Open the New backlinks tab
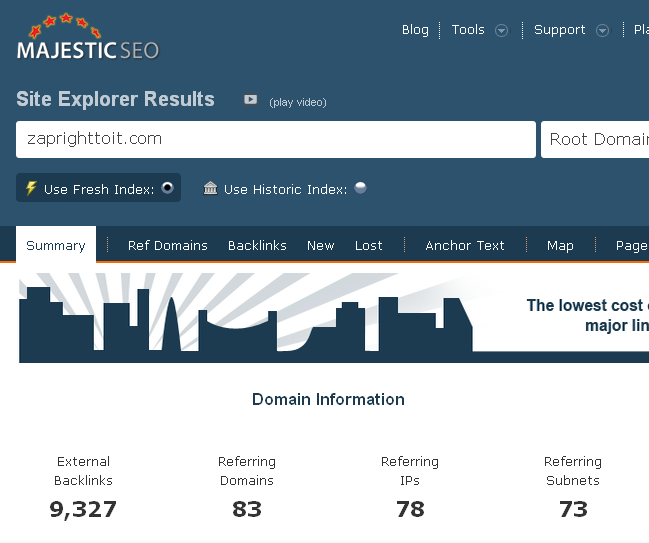The width and height of the screenshot is (649, 543). (x=321, y=245)
